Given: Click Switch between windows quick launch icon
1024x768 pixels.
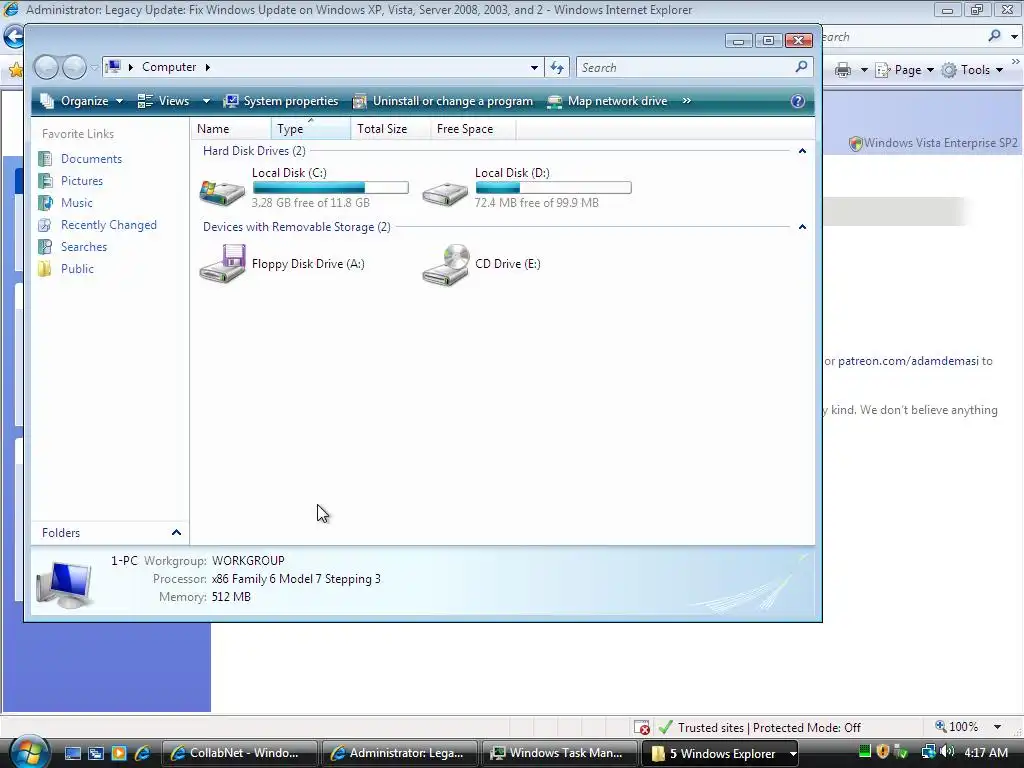Looking at the screenshot, I should coord(96,753).
